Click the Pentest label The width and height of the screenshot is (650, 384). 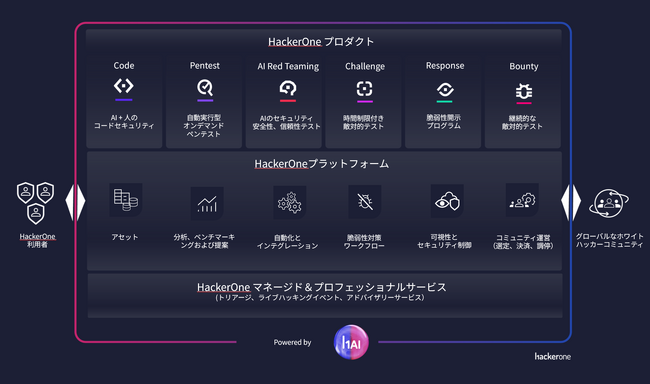pos(205,66)
